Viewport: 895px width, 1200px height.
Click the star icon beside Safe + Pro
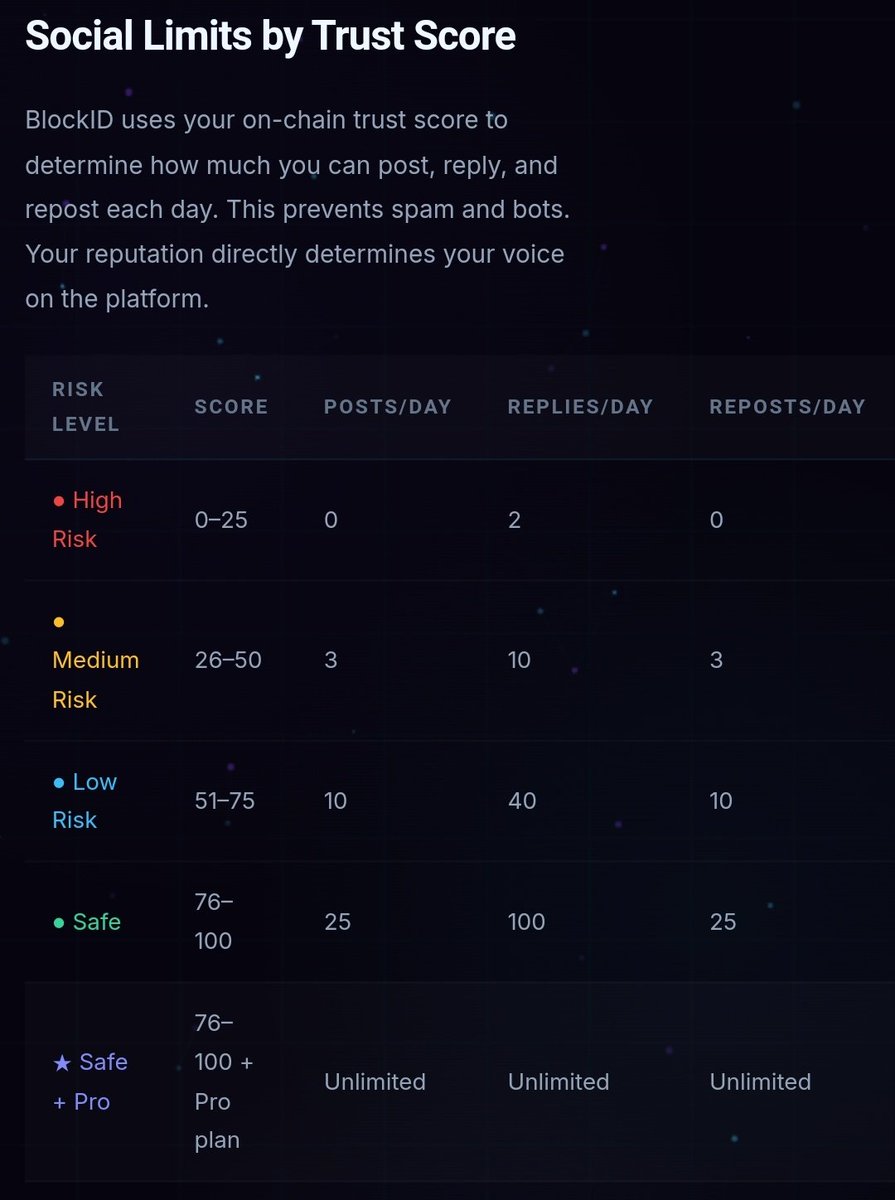61,1062
